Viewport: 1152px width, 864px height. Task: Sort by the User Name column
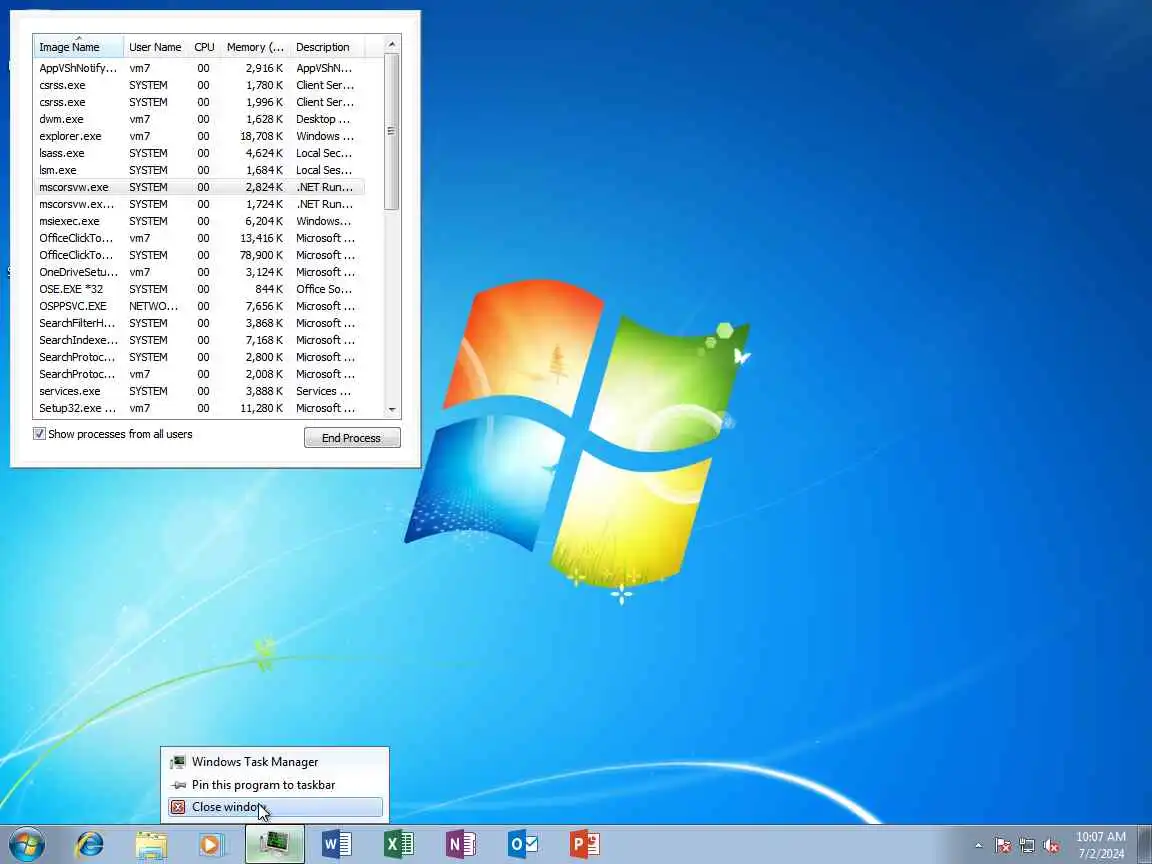coord(155,47)
